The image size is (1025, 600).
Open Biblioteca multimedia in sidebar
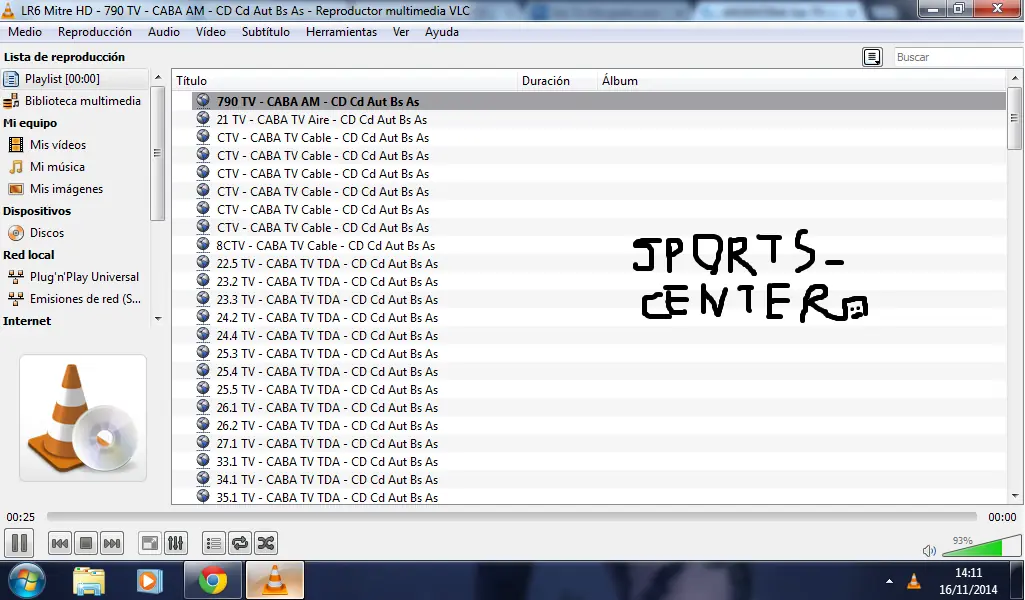pos(75,101)
